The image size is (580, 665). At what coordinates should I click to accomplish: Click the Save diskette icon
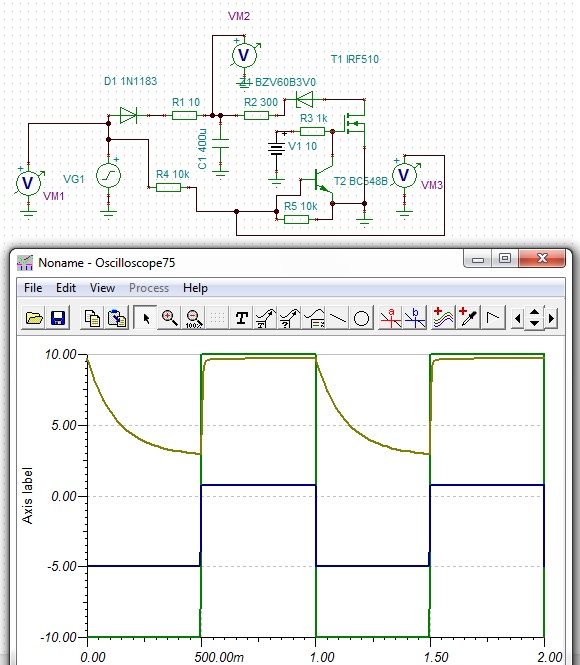58,318
